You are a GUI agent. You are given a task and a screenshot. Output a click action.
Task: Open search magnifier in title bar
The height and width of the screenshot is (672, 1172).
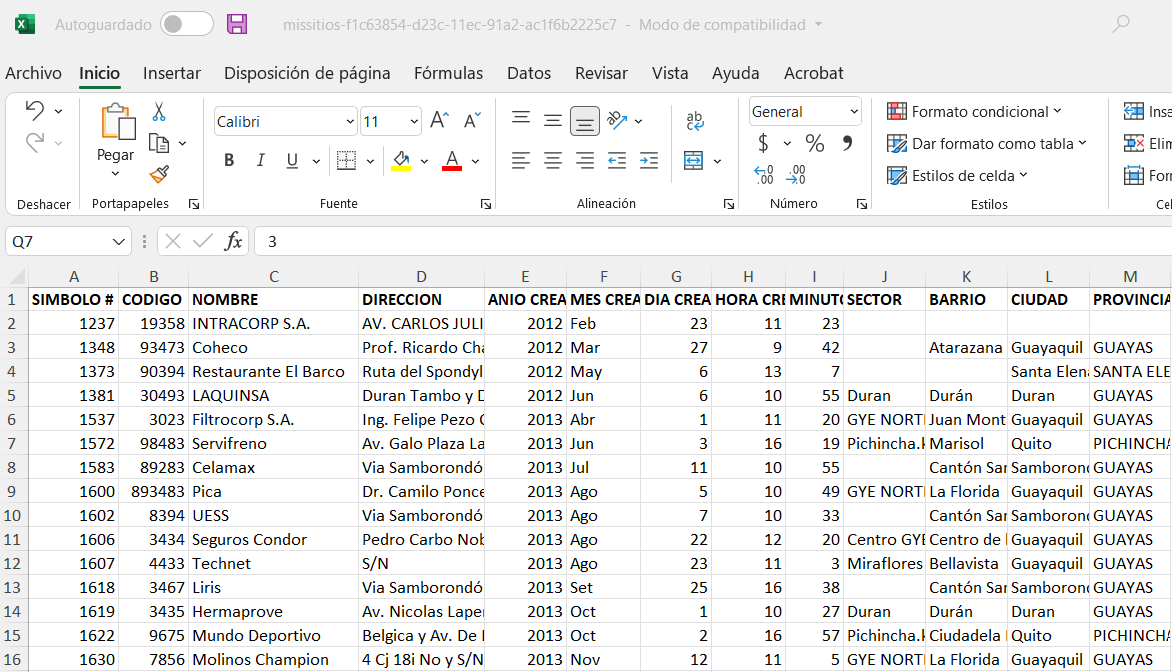point(1120,24)
